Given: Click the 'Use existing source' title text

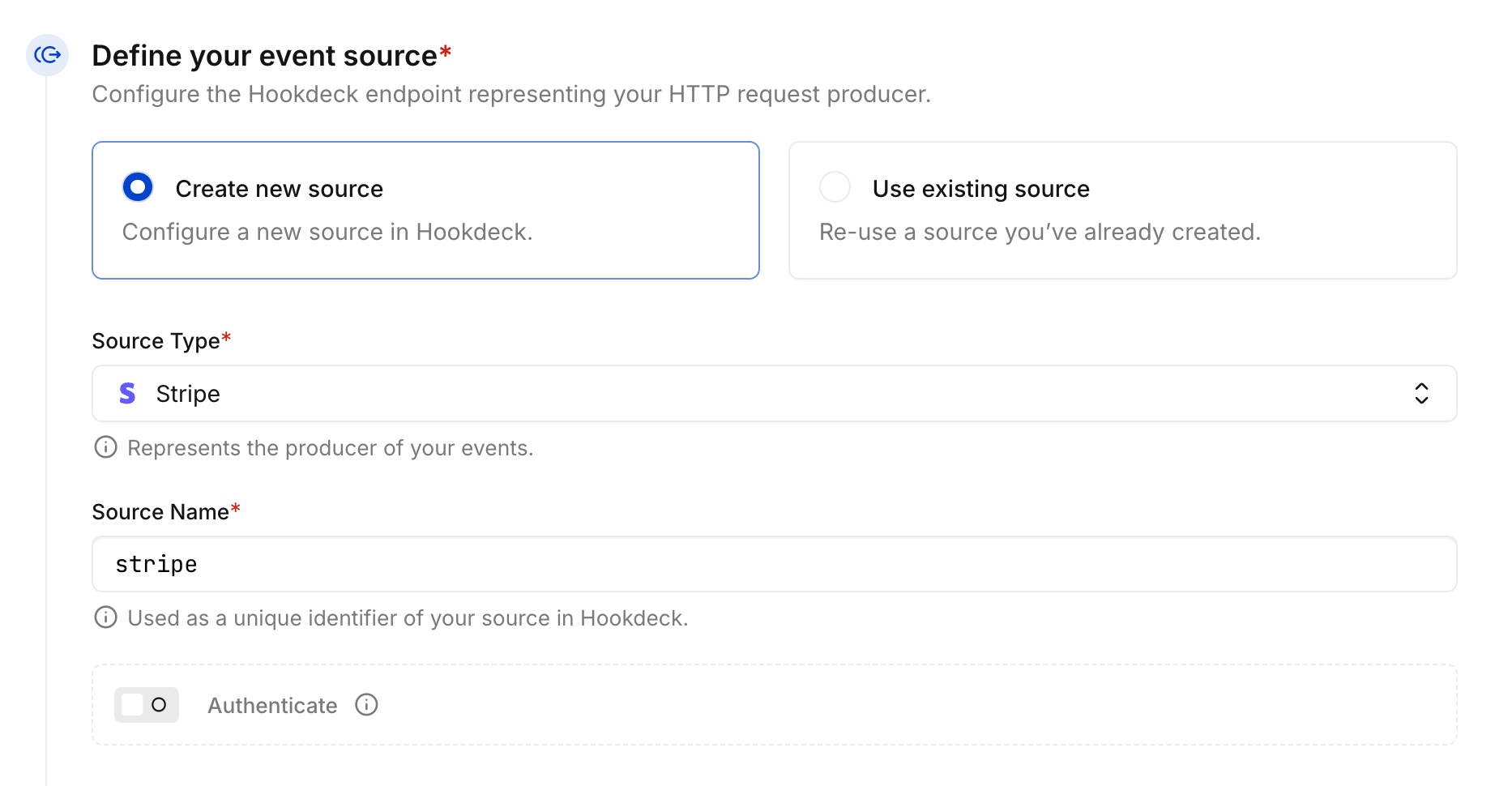Looking at the screenshot, I should 980,189.
